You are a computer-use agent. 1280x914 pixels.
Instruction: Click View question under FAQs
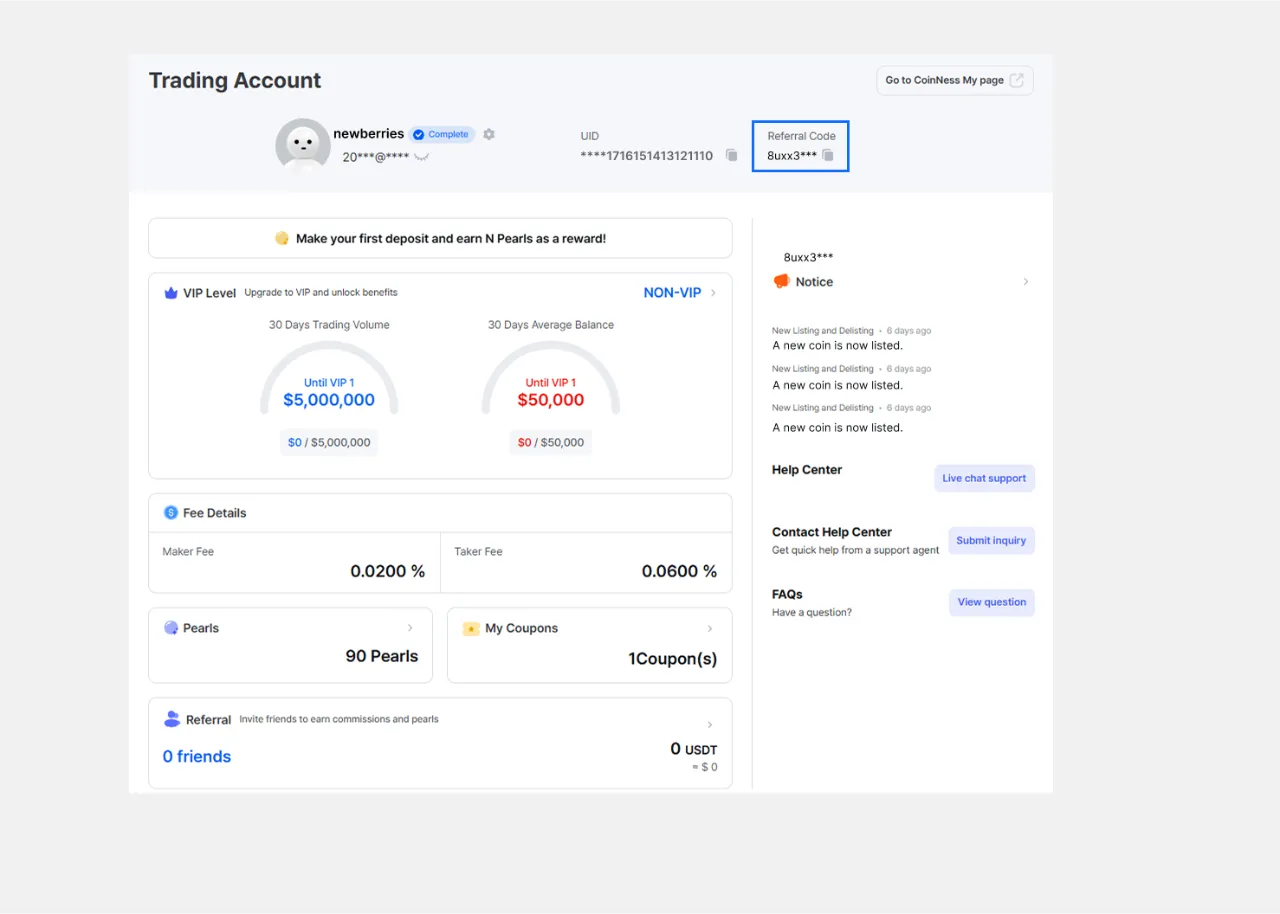[991, 602]
